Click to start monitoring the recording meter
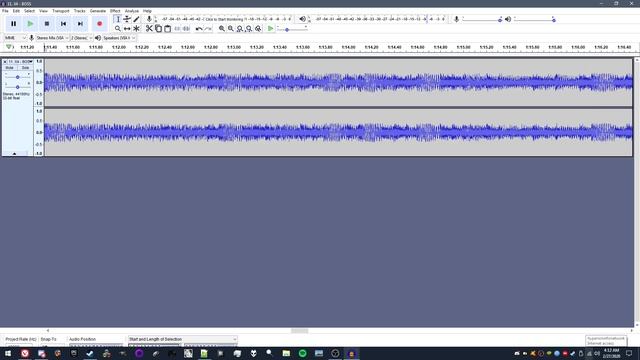The height and width of the screenshot is (360, 640). pyautogui.click(x=224, y=19)
